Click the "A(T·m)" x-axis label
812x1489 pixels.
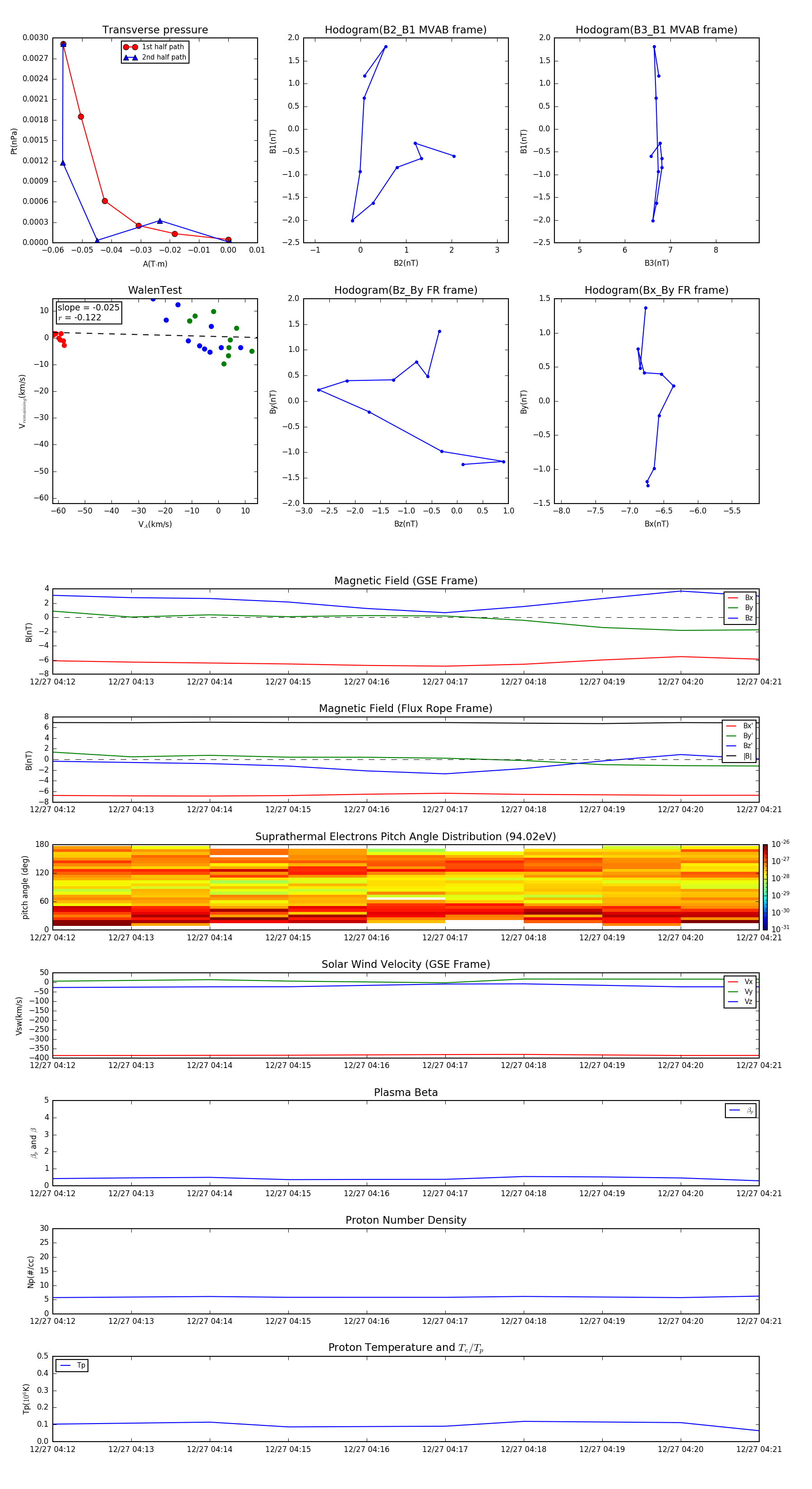coord(155,264)
